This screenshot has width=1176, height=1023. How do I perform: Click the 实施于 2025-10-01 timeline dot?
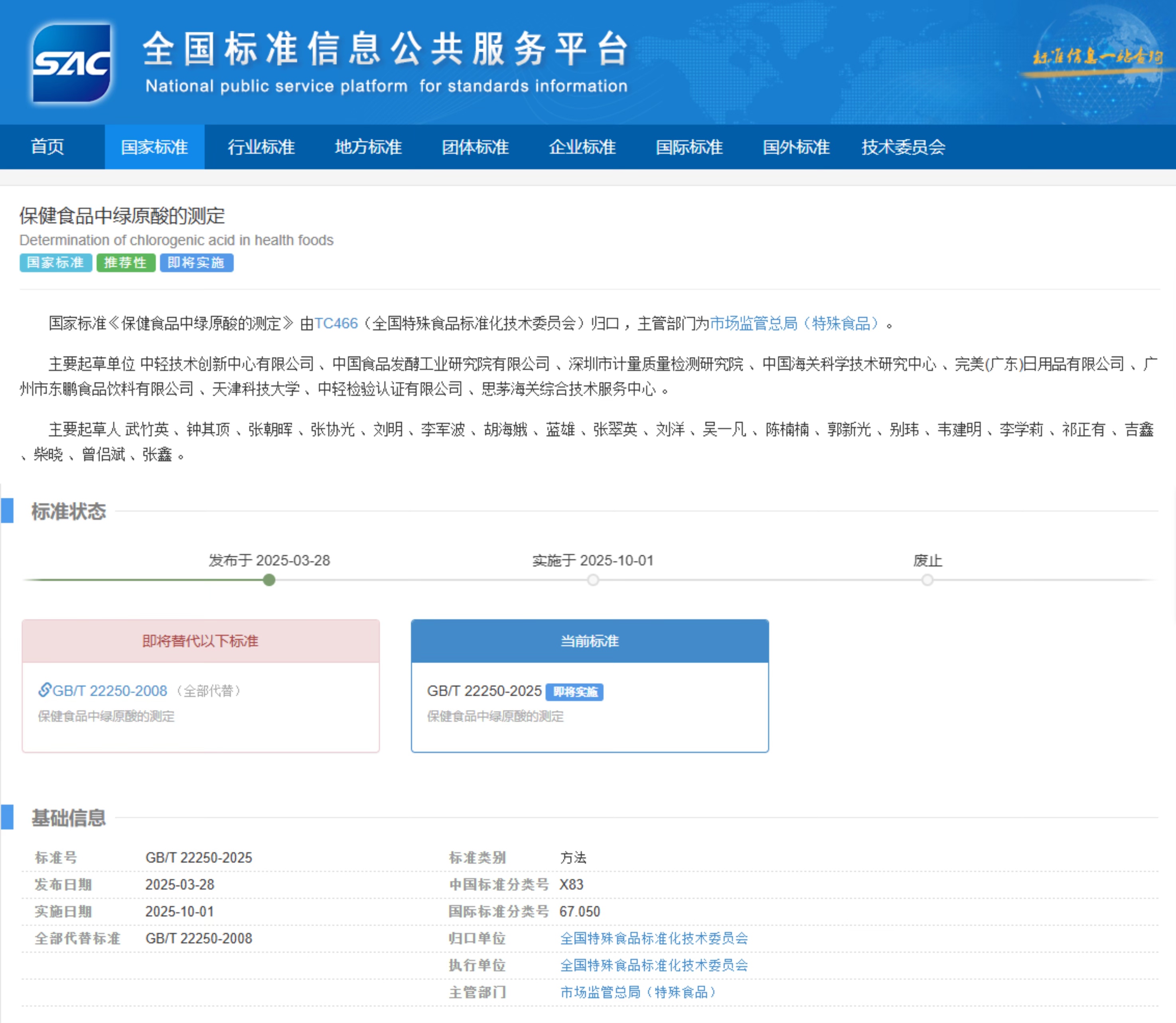593,580
